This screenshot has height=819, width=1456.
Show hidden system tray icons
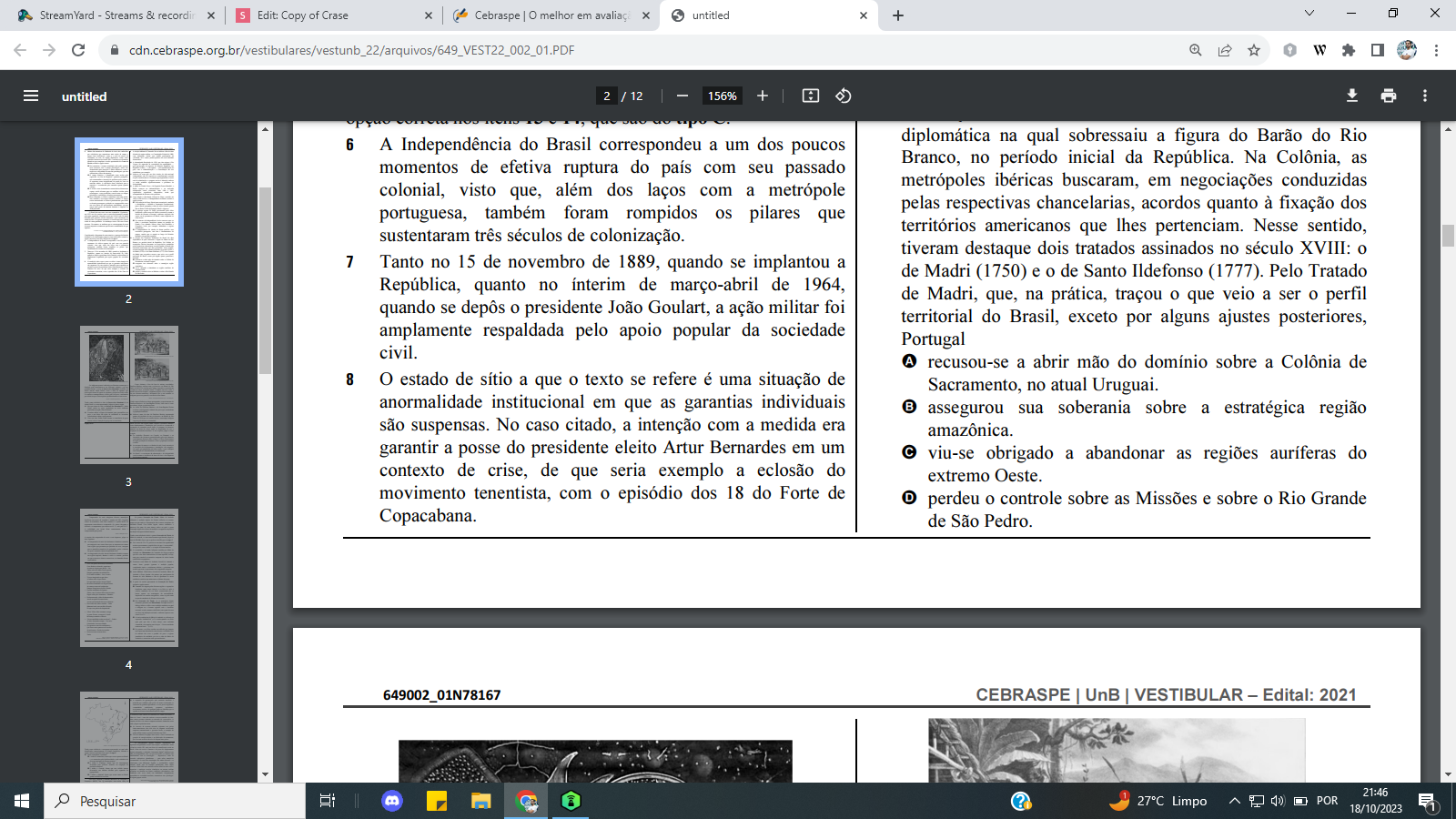(1234, 801)
